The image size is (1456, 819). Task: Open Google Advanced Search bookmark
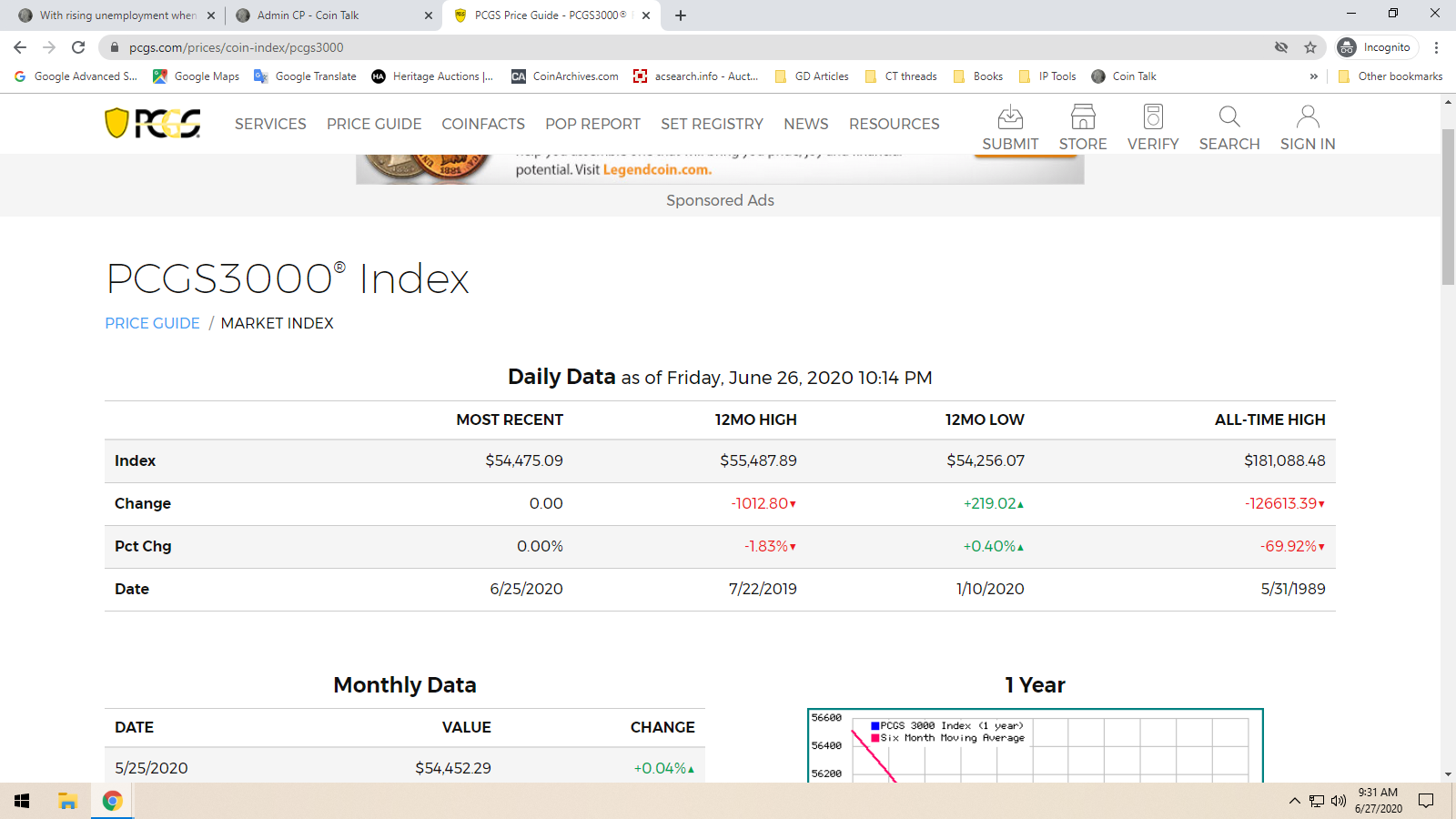point(76,76)
